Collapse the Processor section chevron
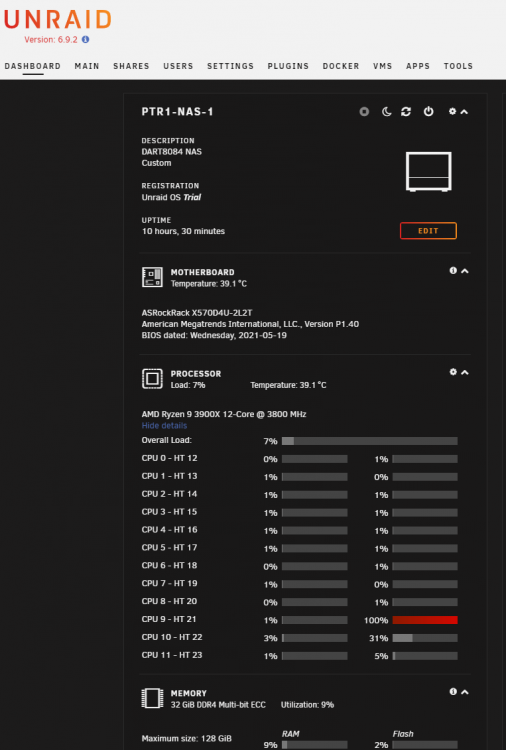Viewport: 506px width, 750px height. tap(464, 372)
